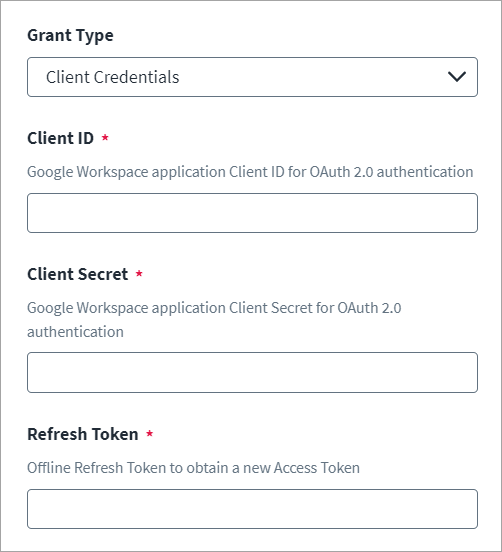This screenshot has height=552, width=502.
Task: Focus the Client ID input field
Action: tap(252, 213)
